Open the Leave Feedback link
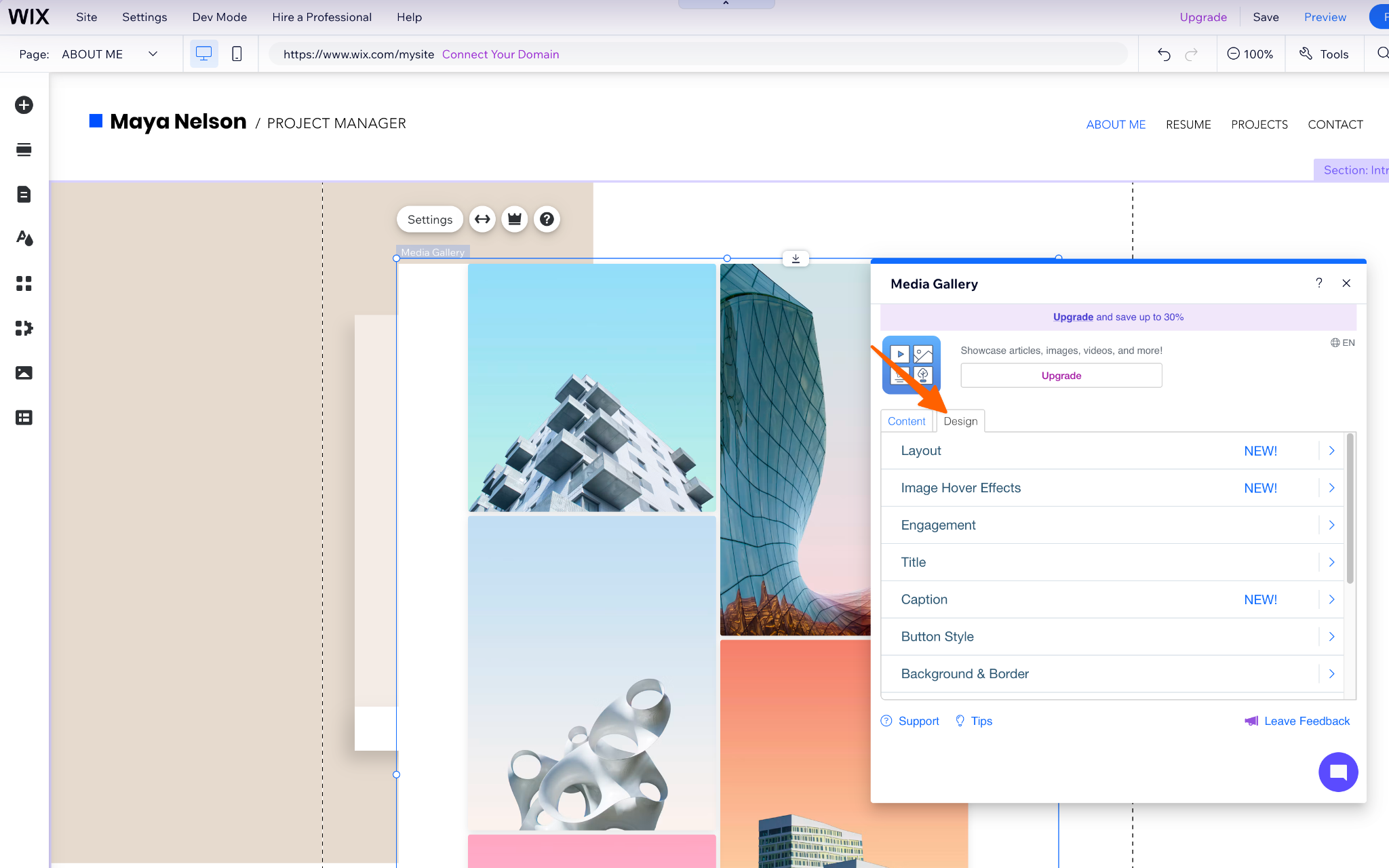 tap(1297, 721)
